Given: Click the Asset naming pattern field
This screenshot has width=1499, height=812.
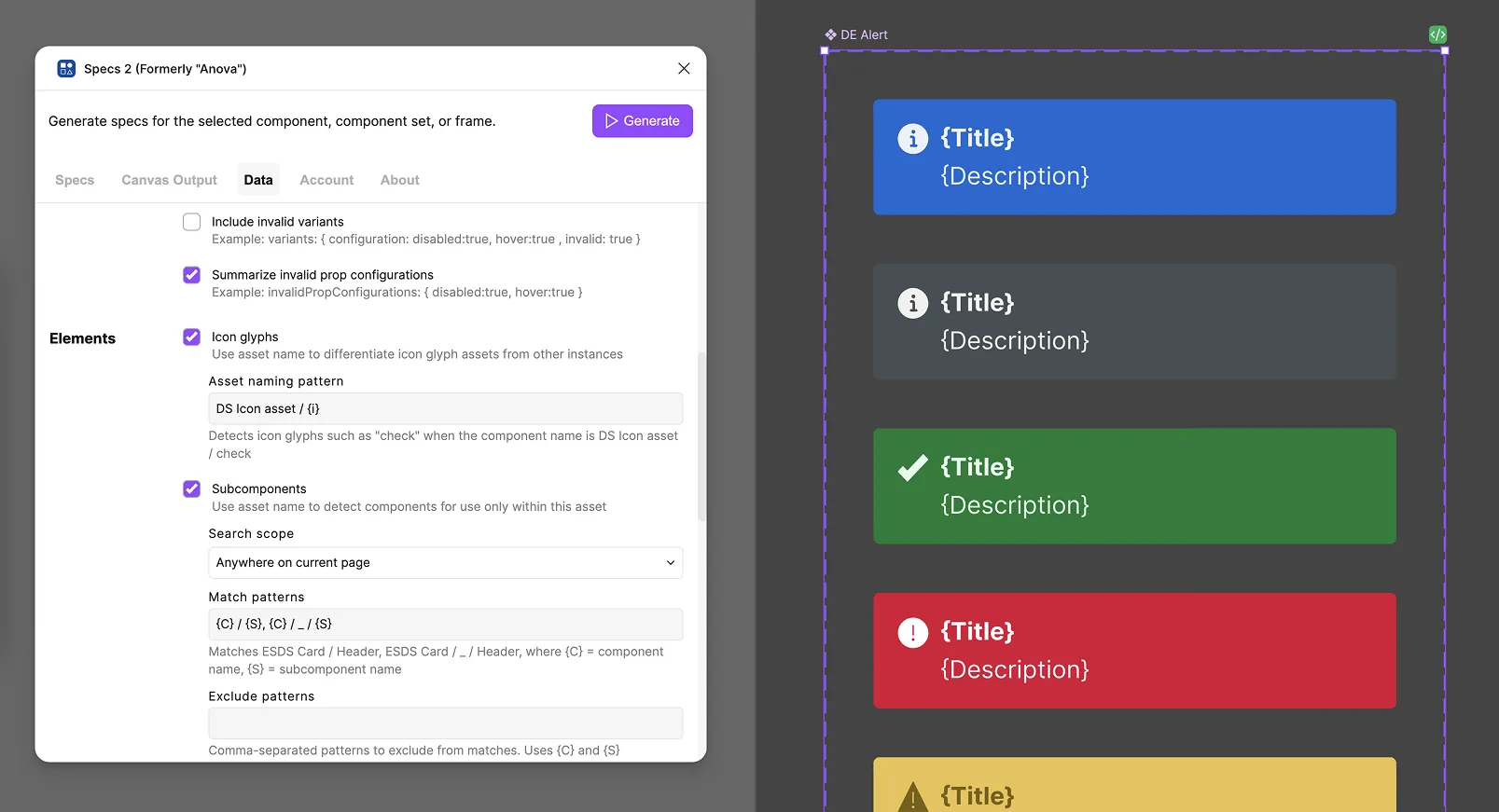Looking at the screenshot, I should click(445, 408).
